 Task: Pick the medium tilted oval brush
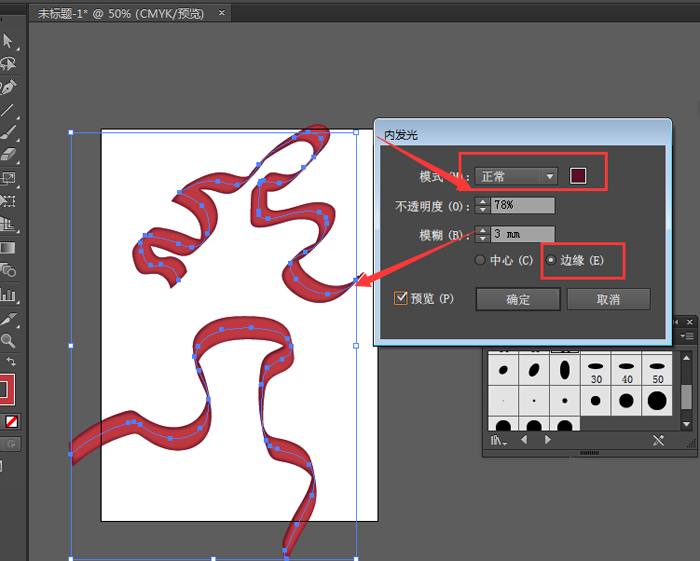534,370
